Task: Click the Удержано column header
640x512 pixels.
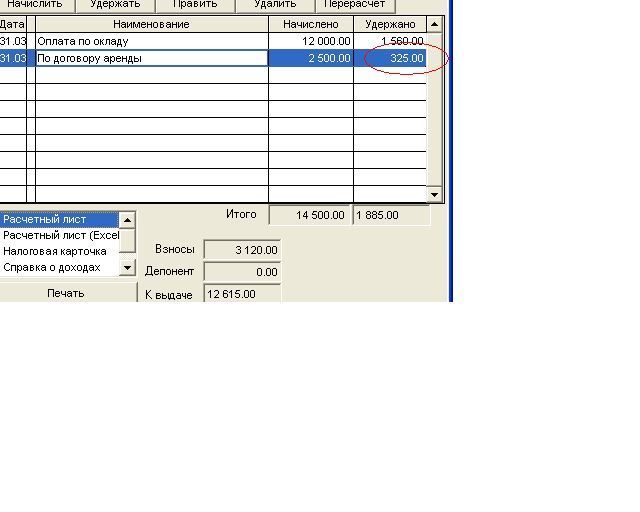Action: tap(390, 24)
